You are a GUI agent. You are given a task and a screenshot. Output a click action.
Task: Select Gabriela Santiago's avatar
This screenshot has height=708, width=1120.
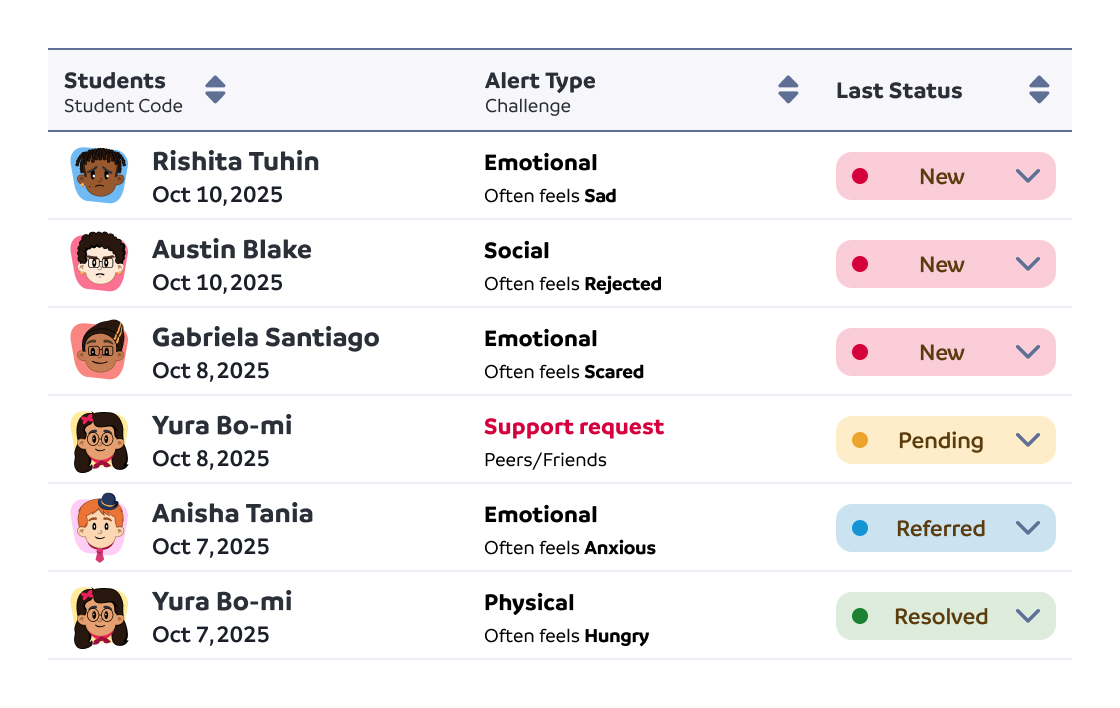(x=99, y=352)
